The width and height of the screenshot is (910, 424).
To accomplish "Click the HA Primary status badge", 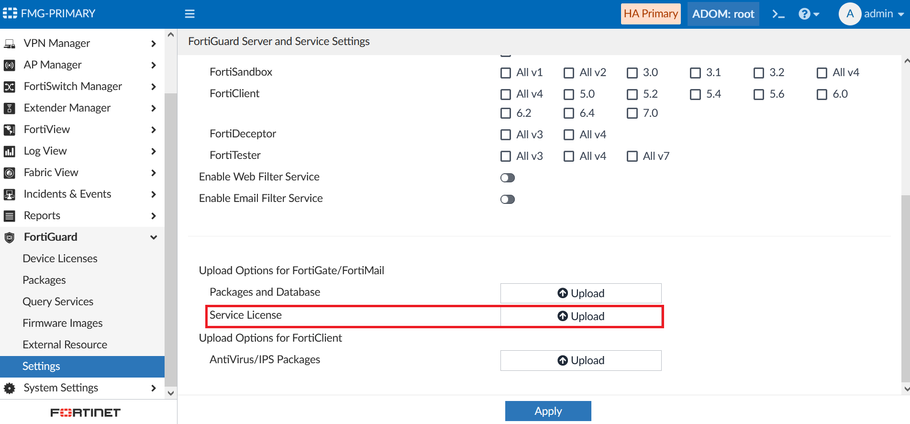I will tap(651, 14).
